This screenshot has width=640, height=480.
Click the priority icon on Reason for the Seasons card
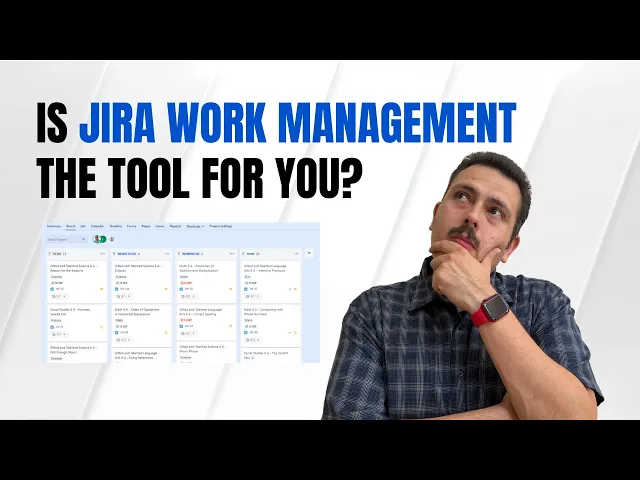102,289
